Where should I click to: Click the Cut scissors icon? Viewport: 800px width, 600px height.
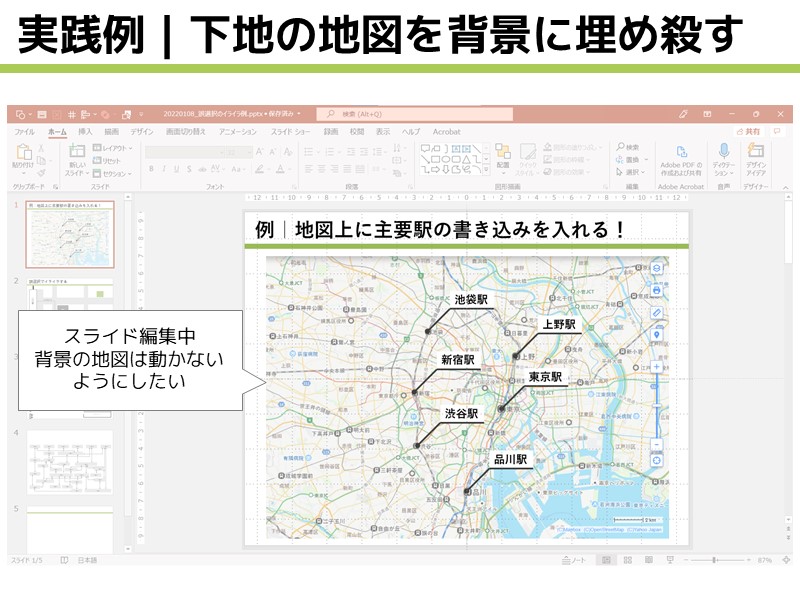(x=41, y=148)
